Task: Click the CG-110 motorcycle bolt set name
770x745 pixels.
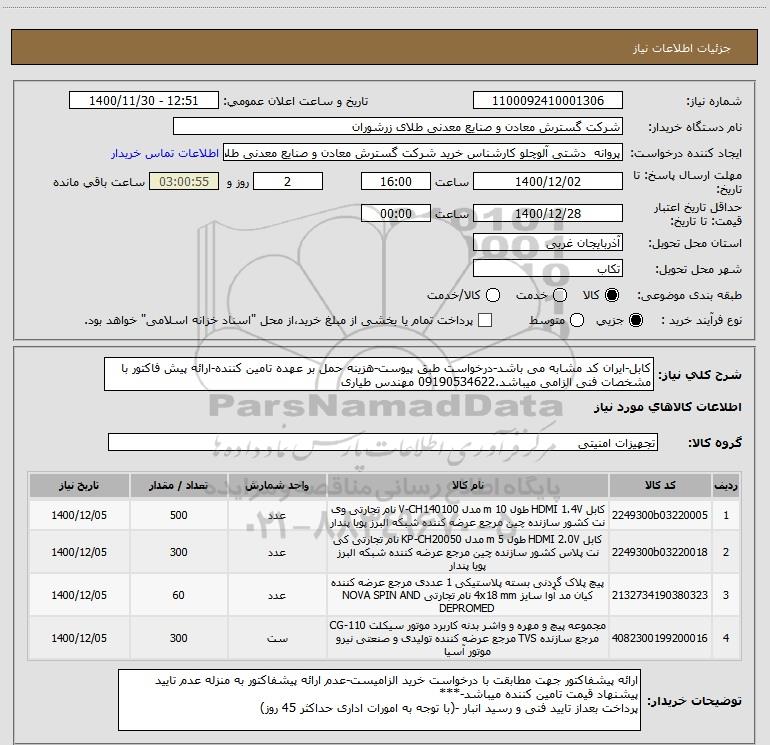Action: 468,638
